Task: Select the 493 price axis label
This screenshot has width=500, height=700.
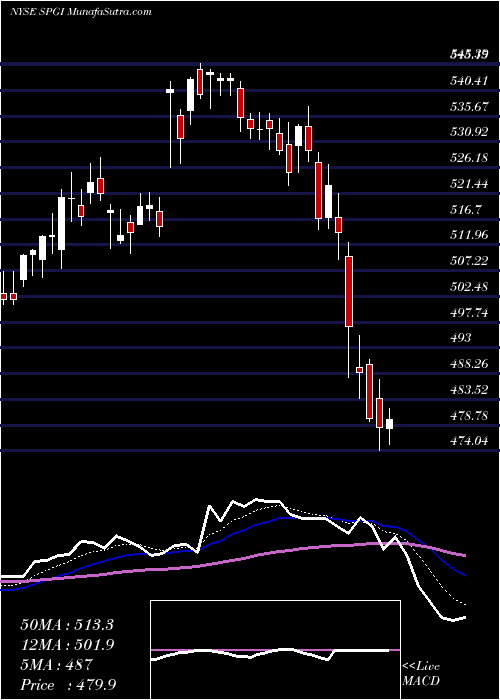Action: (x=461, y=338)
